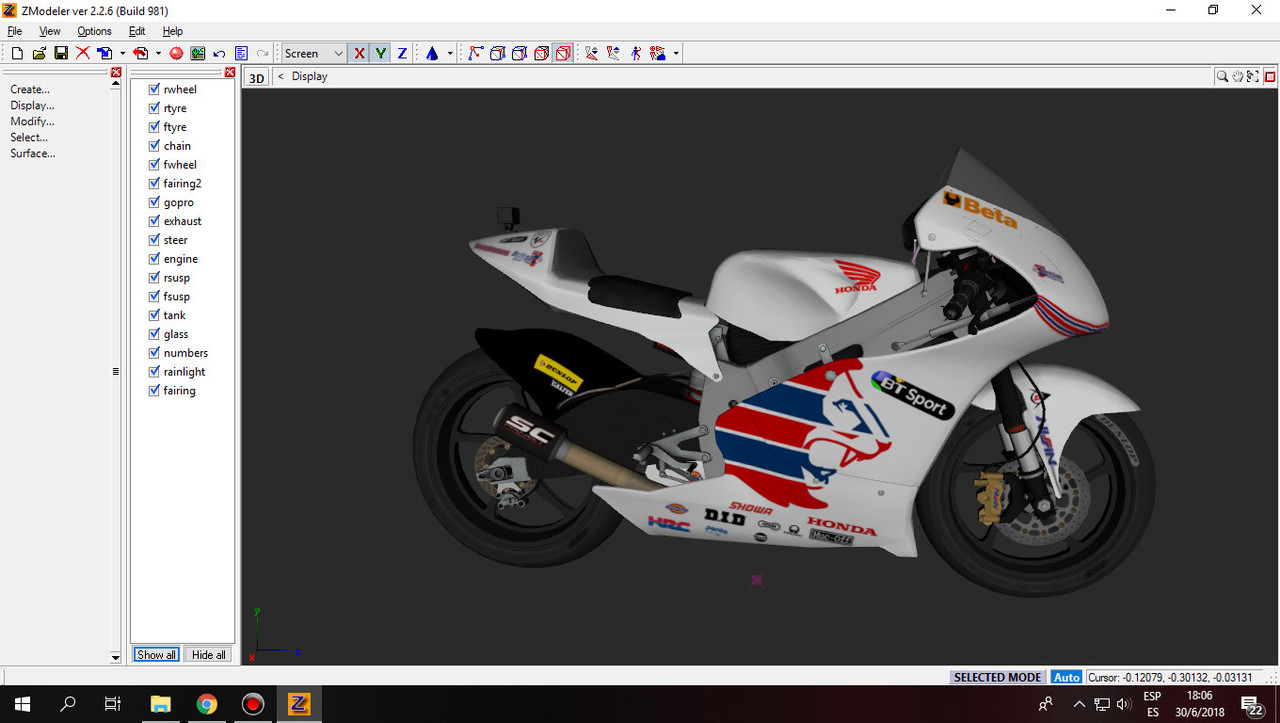The height and width of the screenshot is (723, 1280).
Task: Click the blue pivot cone icon
Action: coord(432,53)
